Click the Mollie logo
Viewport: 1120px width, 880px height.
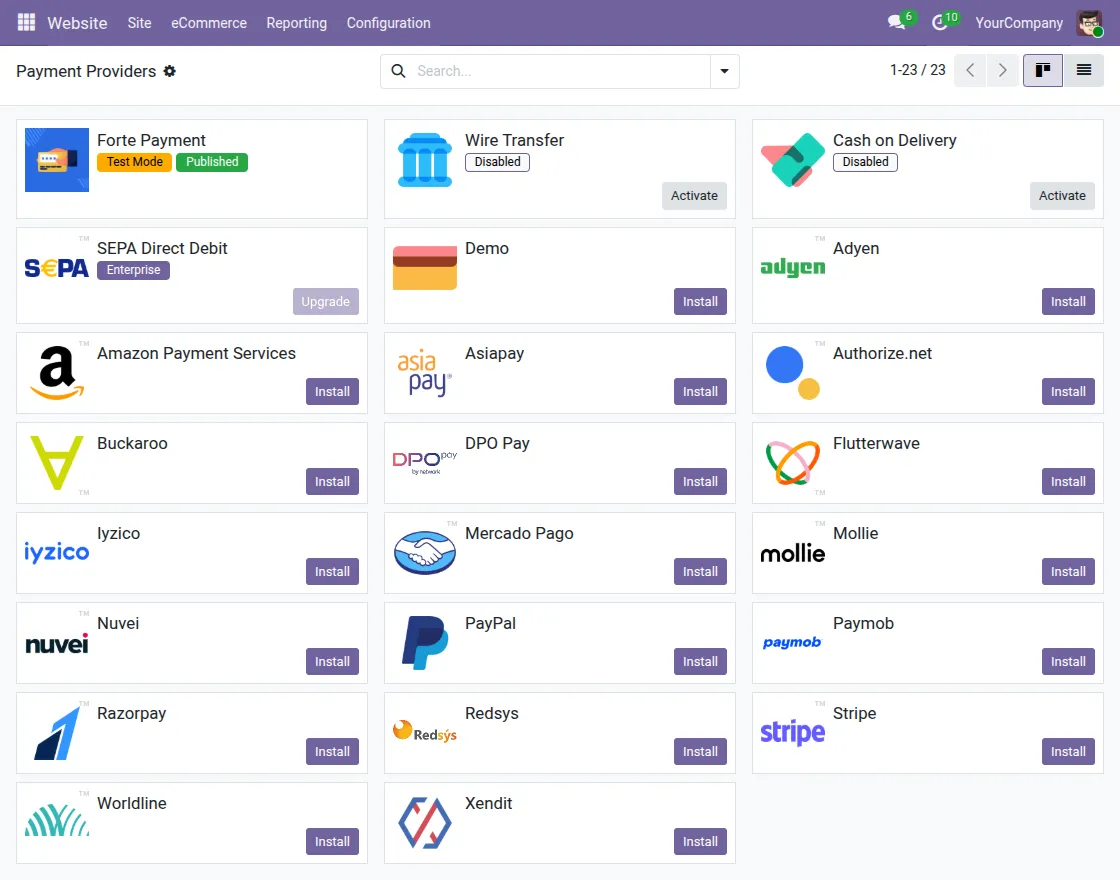click(x=792, y=553)
